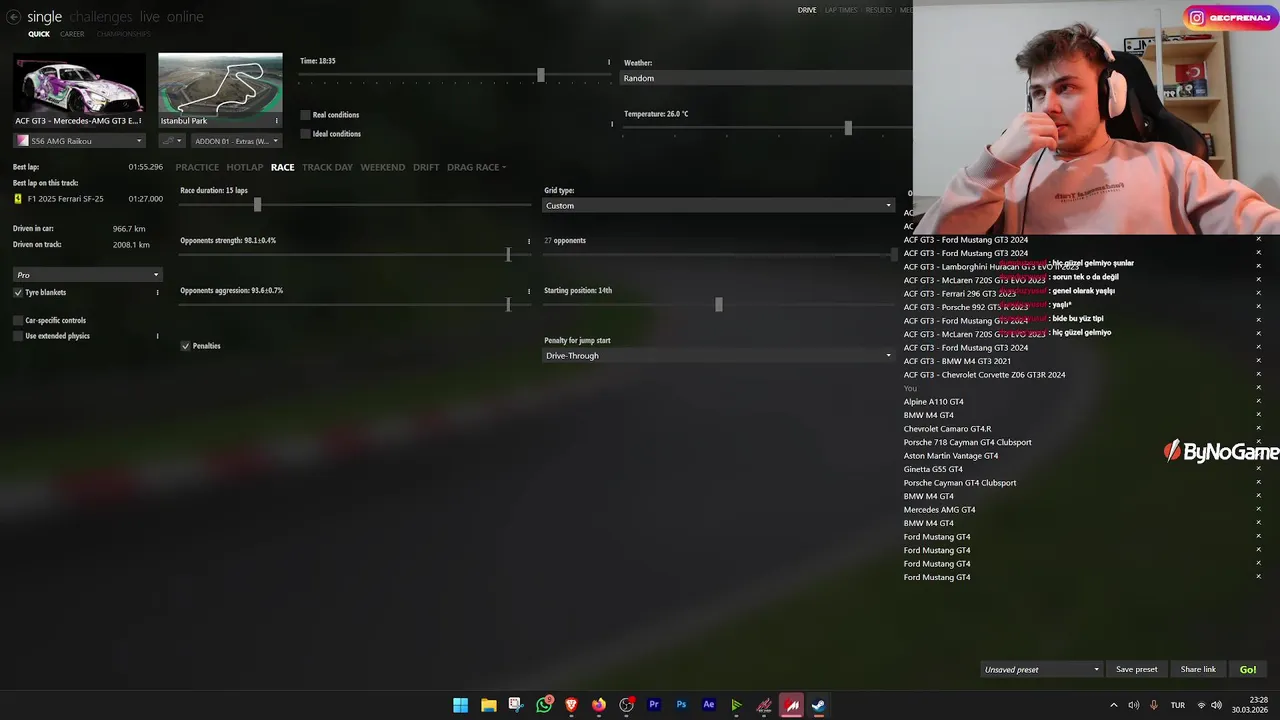Screen dimensions: 1280x720
Task: Enable Car-specific controls checkbox
Action: [x=18, y=321]
